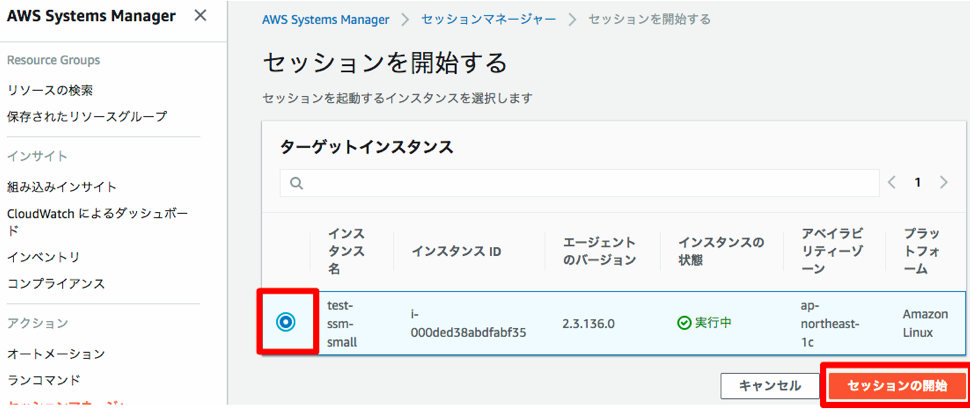Click the アクション section label
Image resolution: width=970 pixels, height=418 pixels.
(37, 323)
